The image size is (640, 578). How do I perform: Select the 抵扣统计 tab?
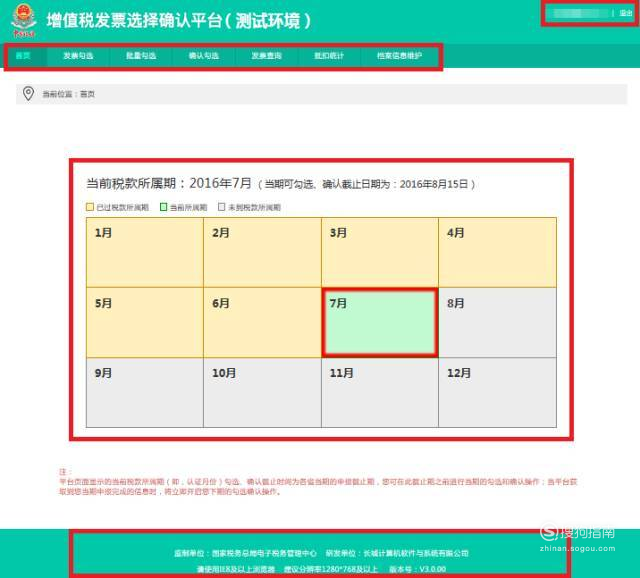click(x=329, y=56)
